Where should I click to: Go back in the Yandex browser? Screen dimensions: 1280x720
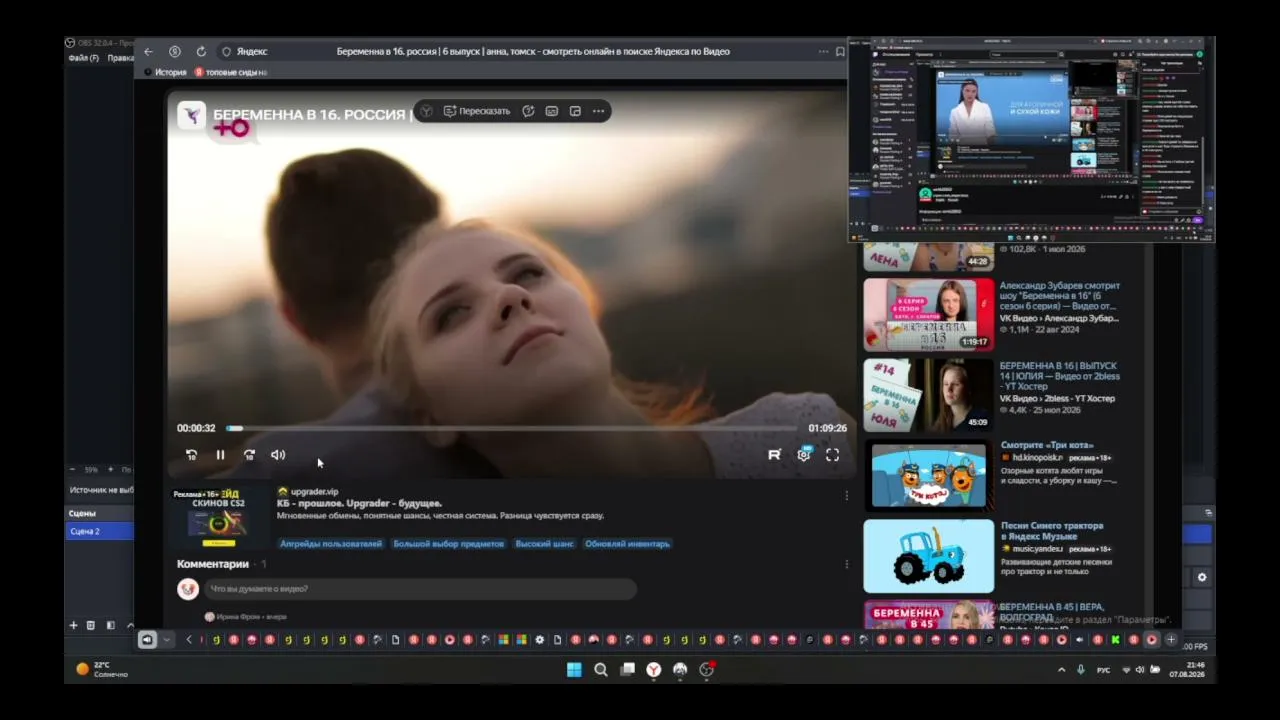148,52
